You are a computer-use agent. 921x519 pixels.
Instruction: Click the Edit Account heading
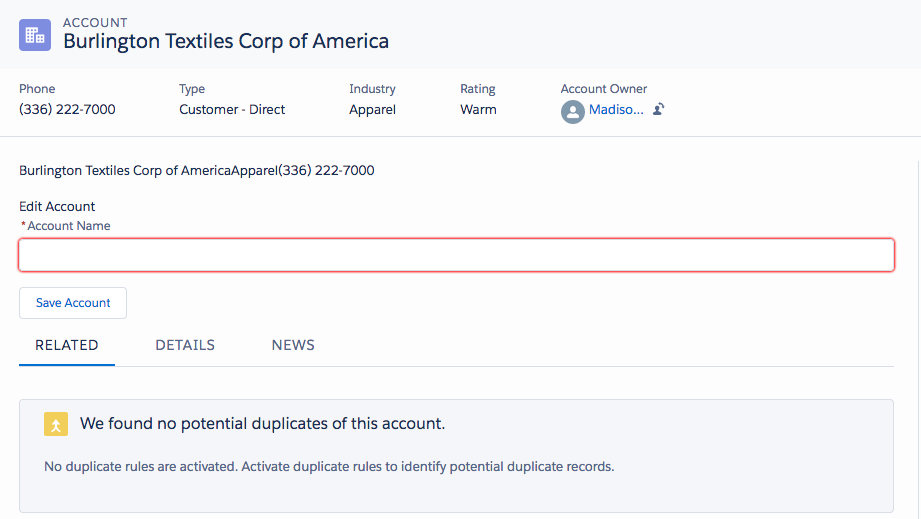tap(57, 207)
